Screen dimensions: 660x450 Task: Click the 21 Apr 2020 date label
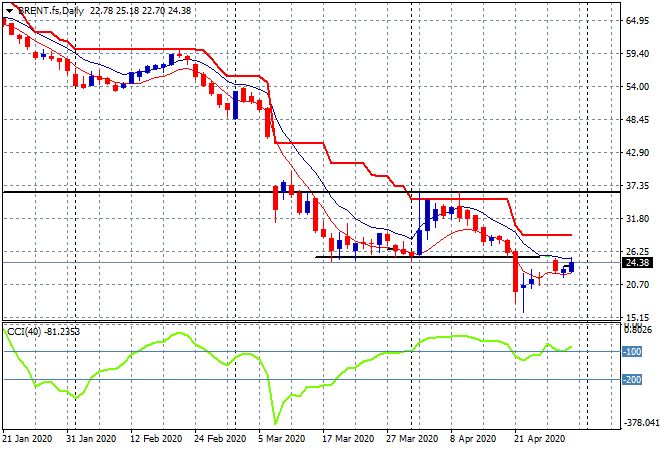540,439
